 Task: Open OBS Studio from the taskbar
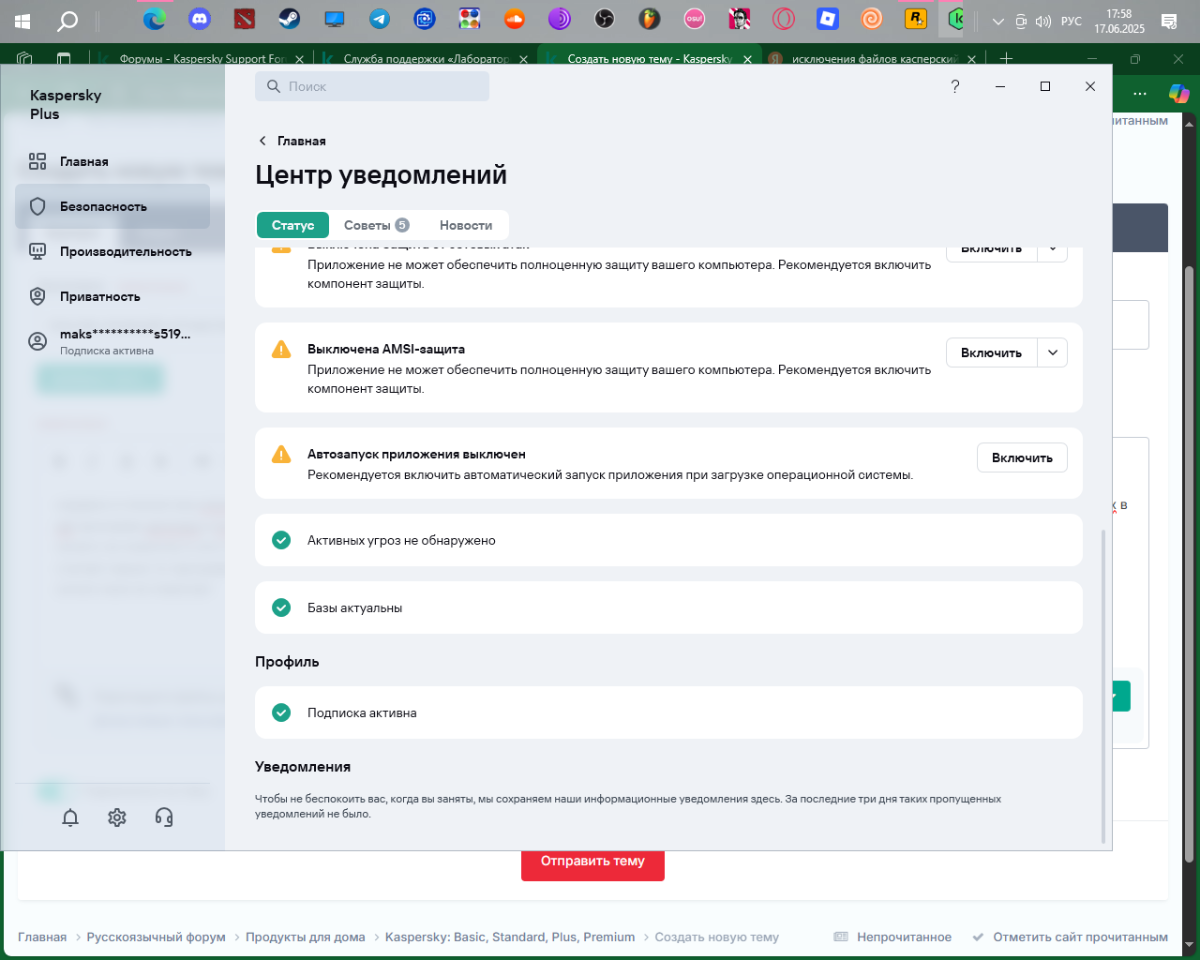(x=604, y=18)
